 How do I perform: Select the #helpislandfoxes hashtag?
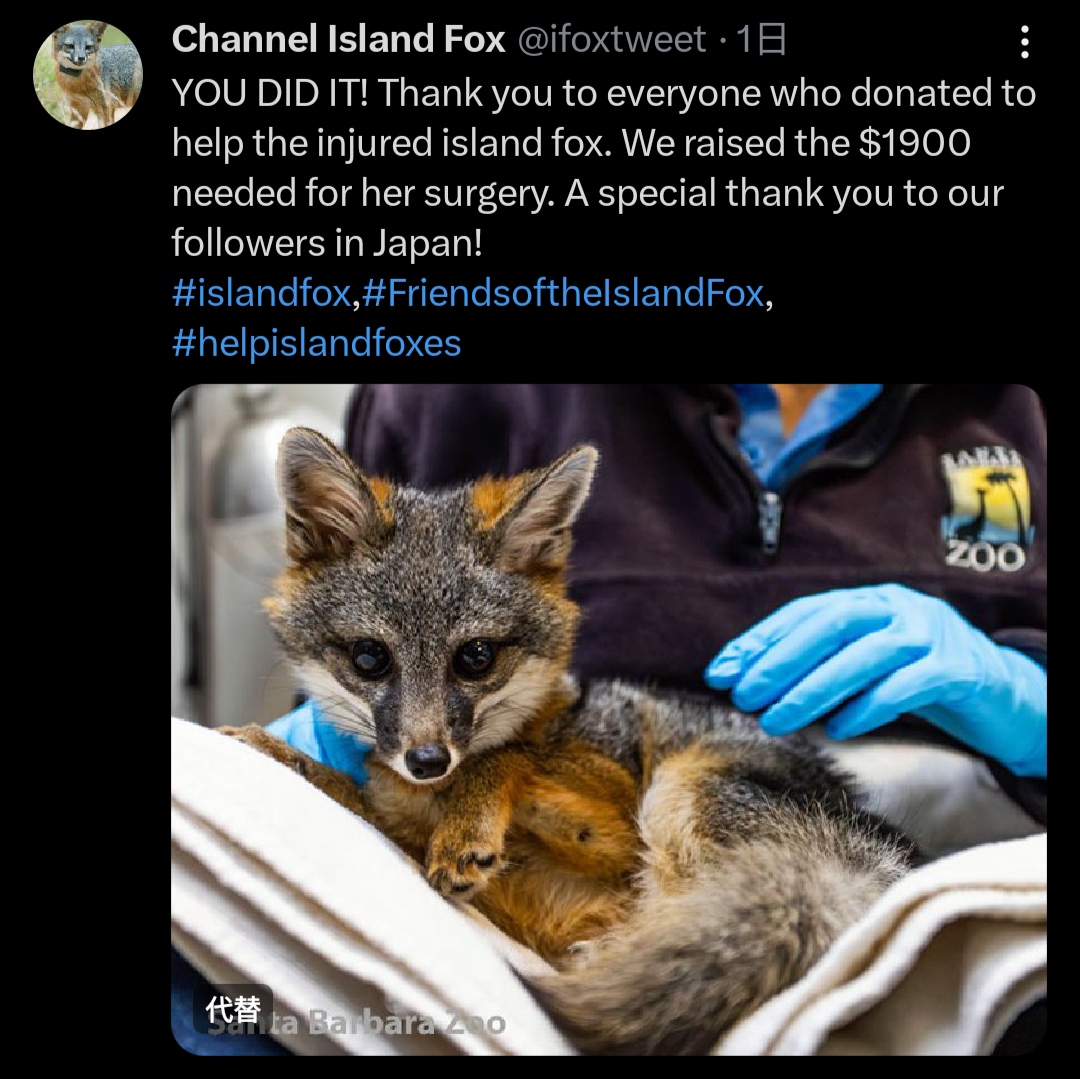click(x=316, y=342)
